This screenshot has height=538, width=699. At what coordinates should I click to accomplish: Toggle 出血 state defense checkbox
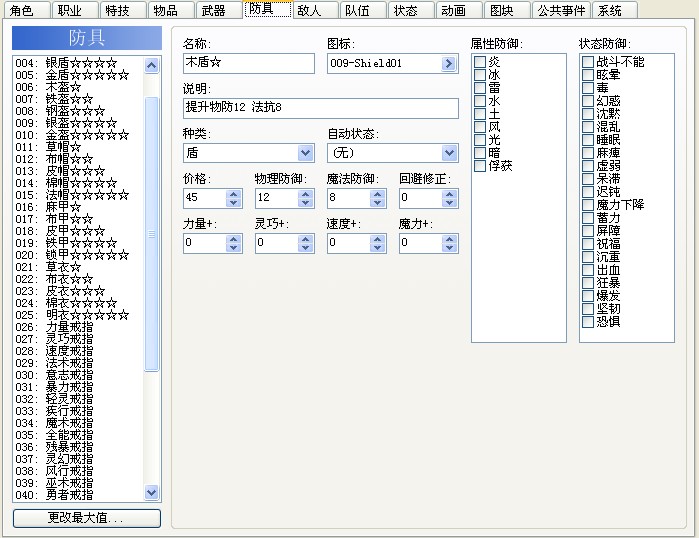coord(588,270)
